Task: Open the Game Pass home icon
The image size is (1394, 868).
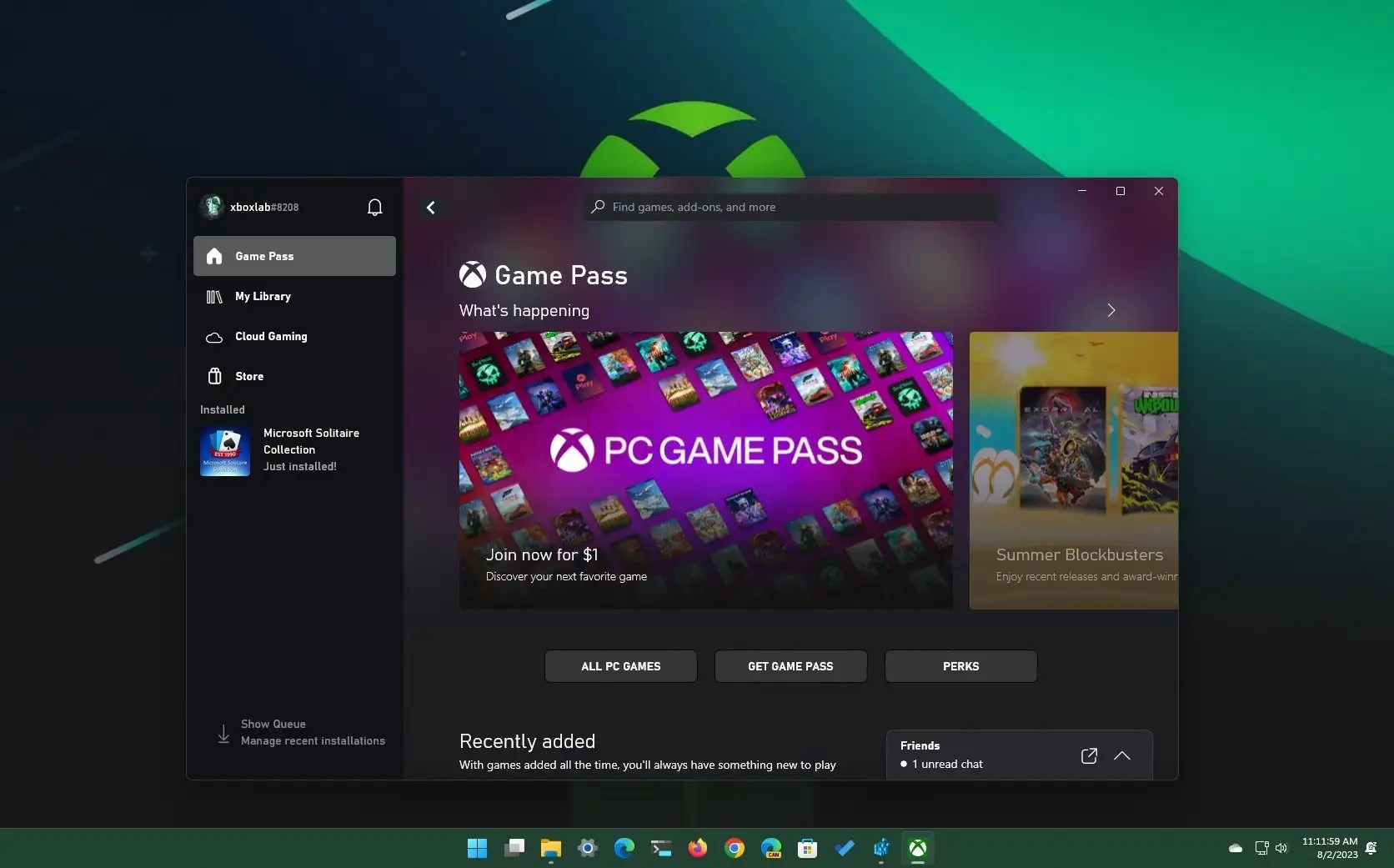Action: [214, 257]
